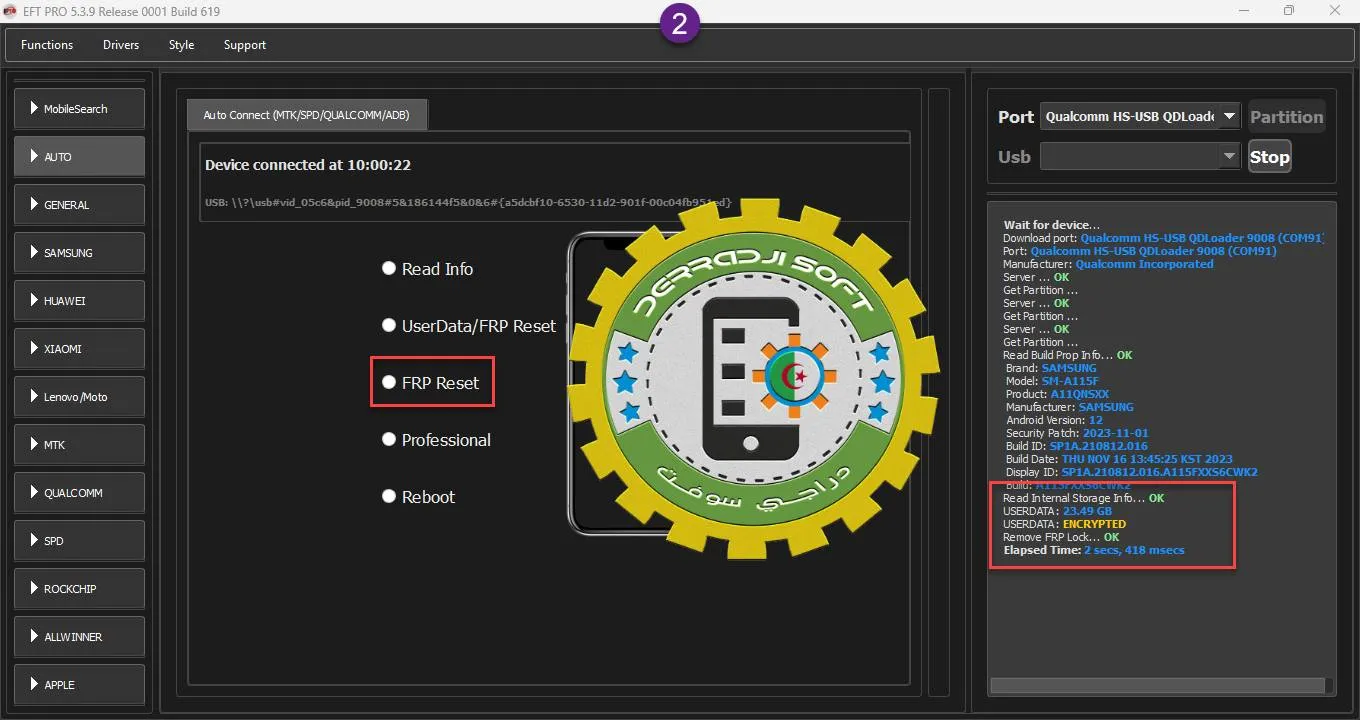Open the APPLE sidebar category
Image resolution: width=1360 pixels, height=720 pixels.
[79, 685]
